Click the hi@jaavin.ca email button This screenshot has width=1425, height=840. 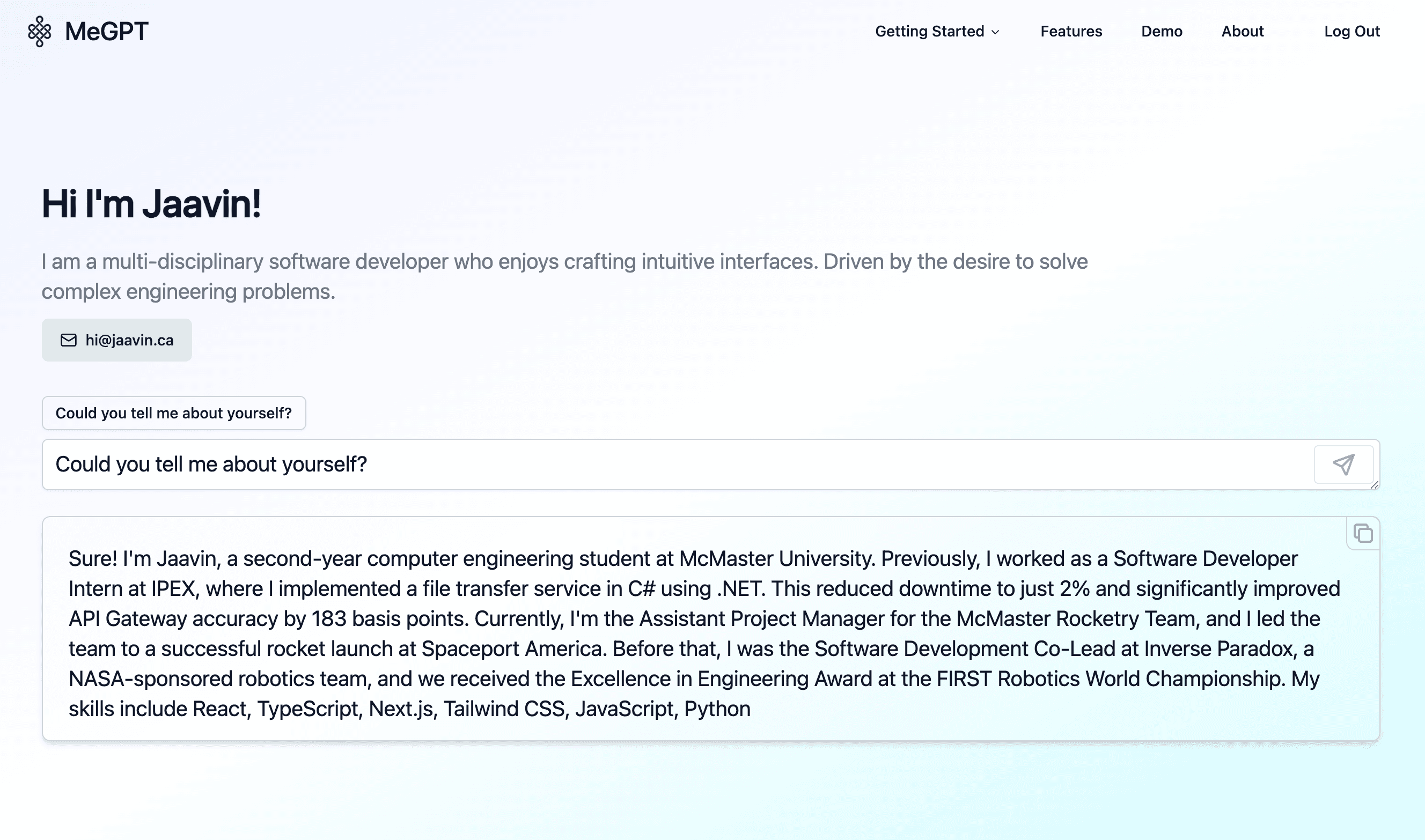116,340
